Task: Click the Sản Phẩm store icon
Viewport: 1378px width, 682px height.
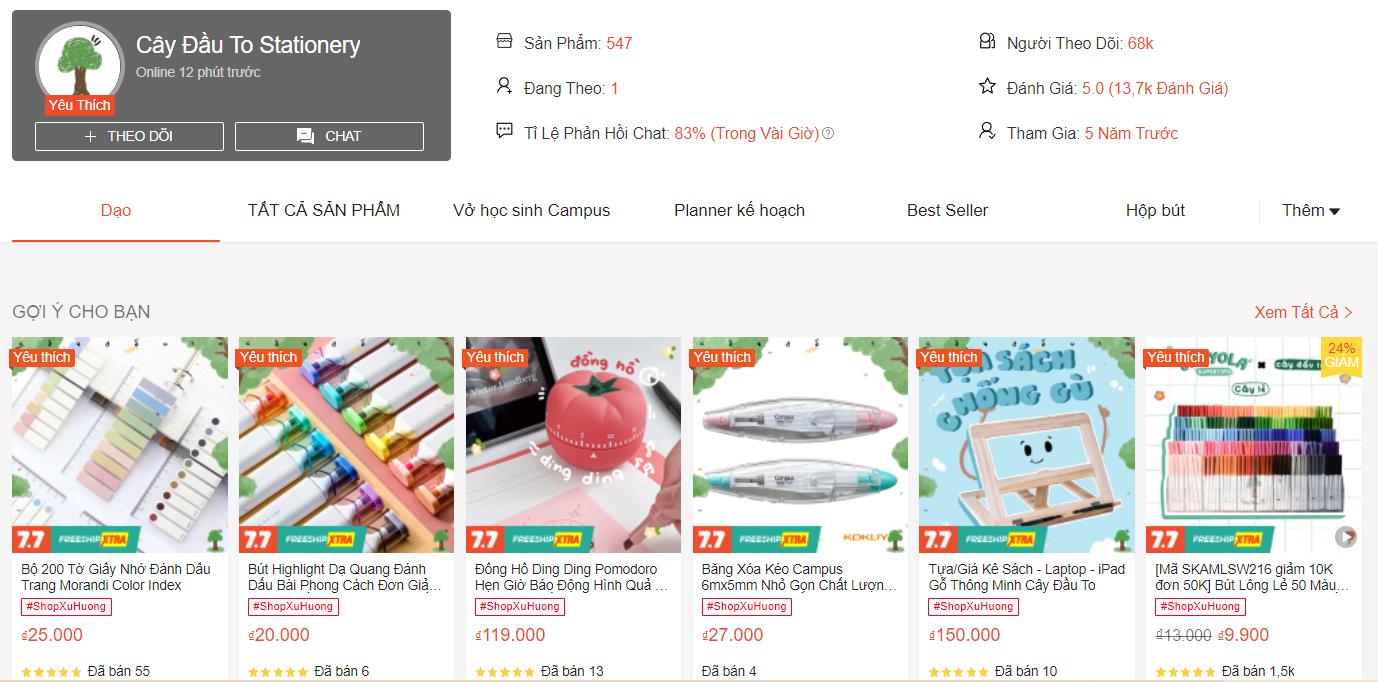Action: [x=504, y=42]
